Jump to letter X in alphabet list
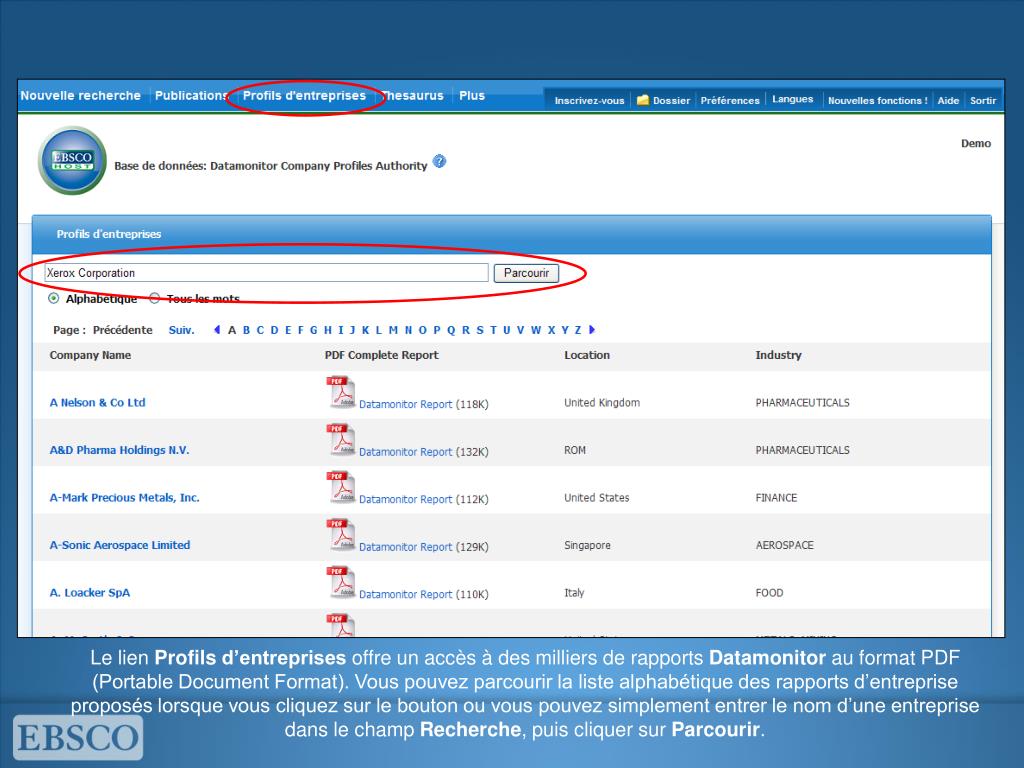 (x=551, y=330)
